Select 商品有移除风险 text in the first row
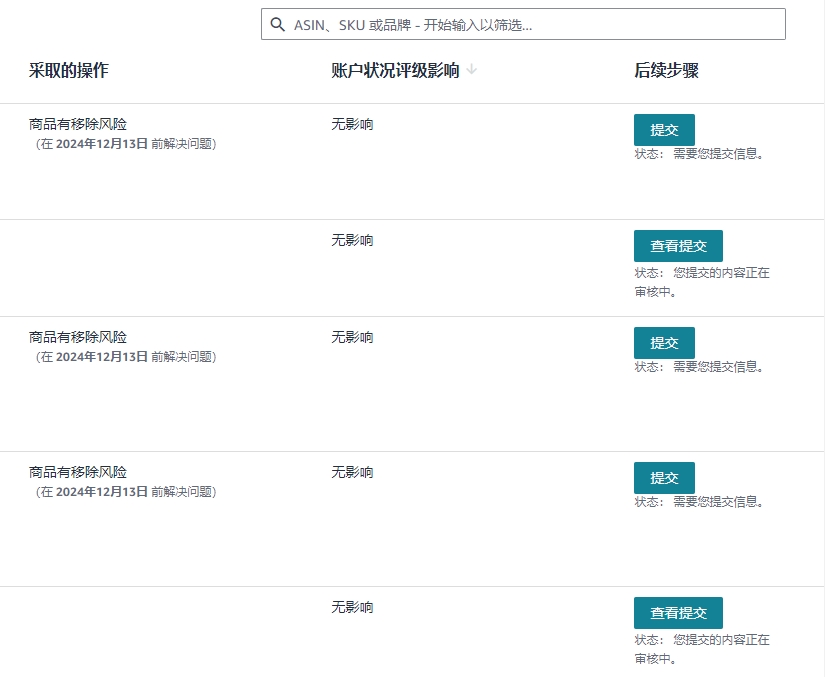825x677 pixels. (x=78, y=124)
